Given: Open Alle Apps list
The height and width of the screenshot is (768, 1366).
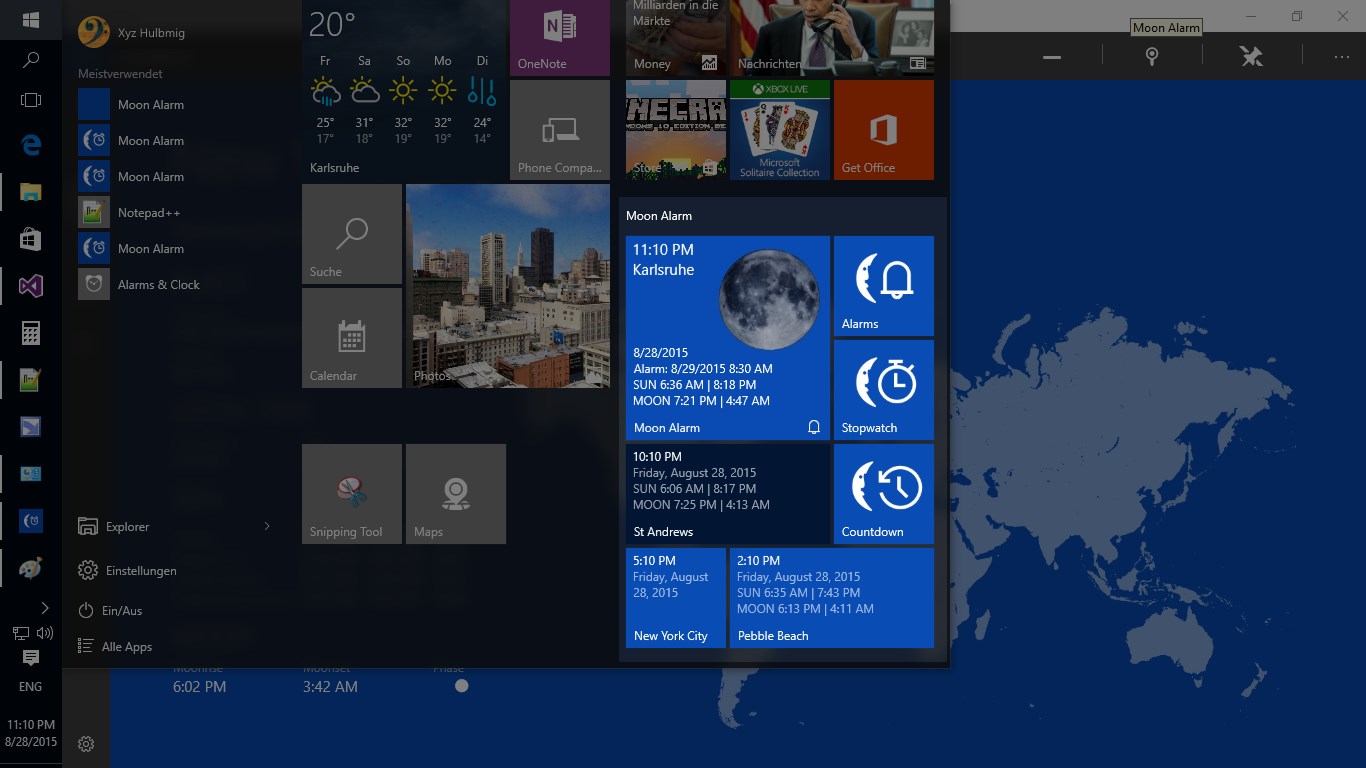Looking at the screenshot, I should point(126,647).
